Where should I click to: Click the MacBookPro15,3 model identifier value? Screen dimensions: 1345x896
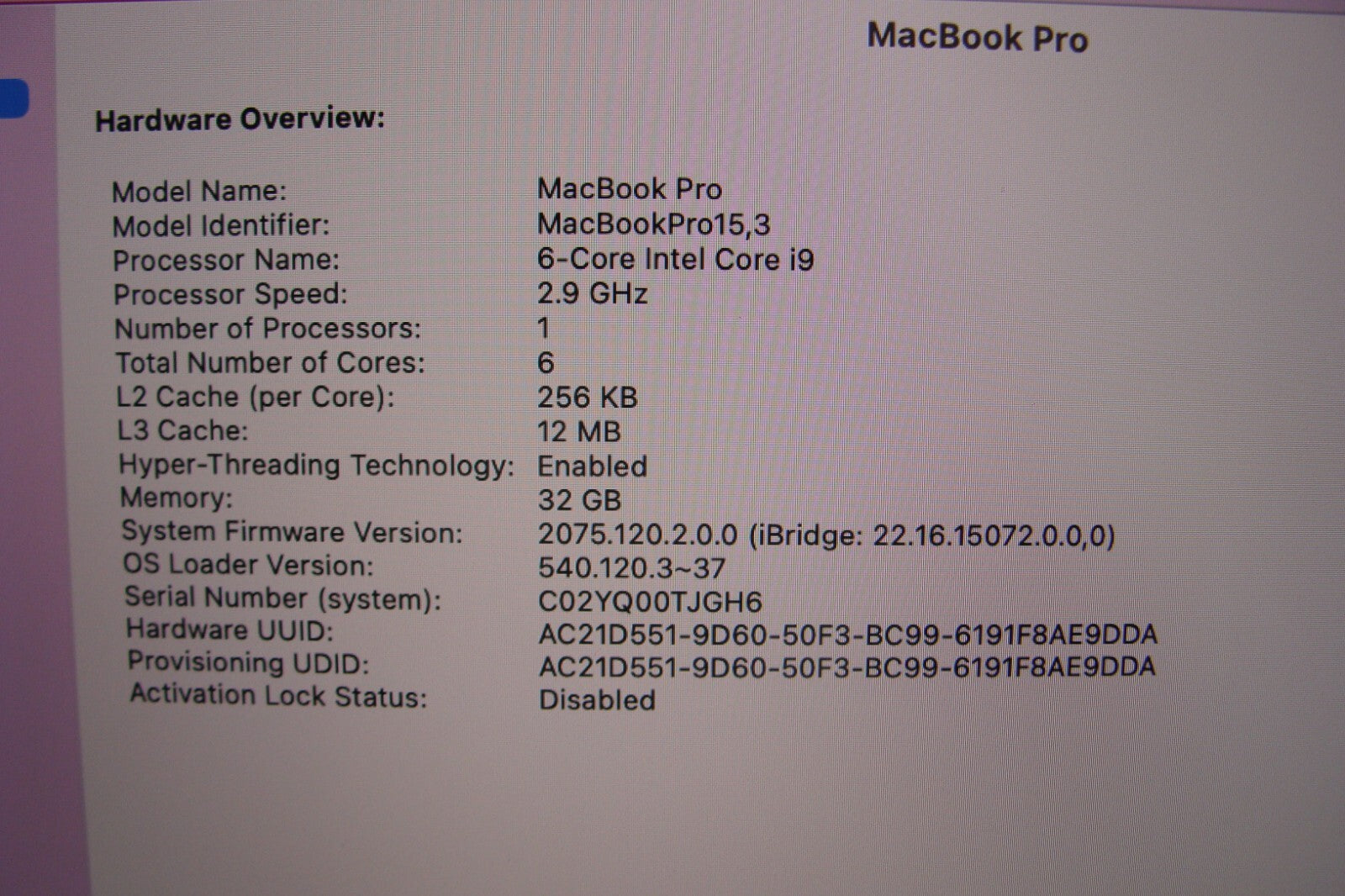click(654, 224)
